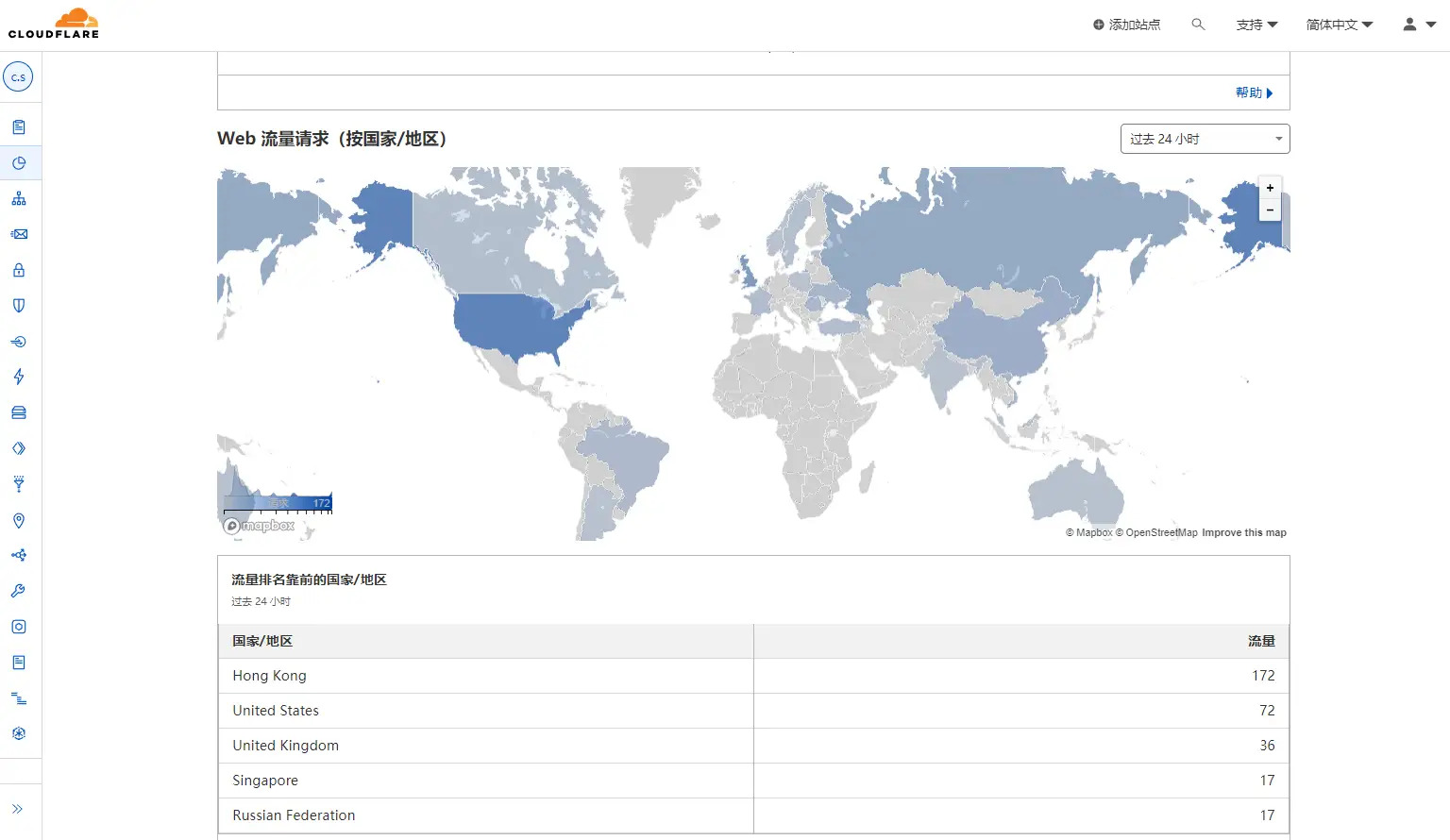Click the 添加站点 add site link
This screenshot has height=840, width=1450.
(1127, 25)
